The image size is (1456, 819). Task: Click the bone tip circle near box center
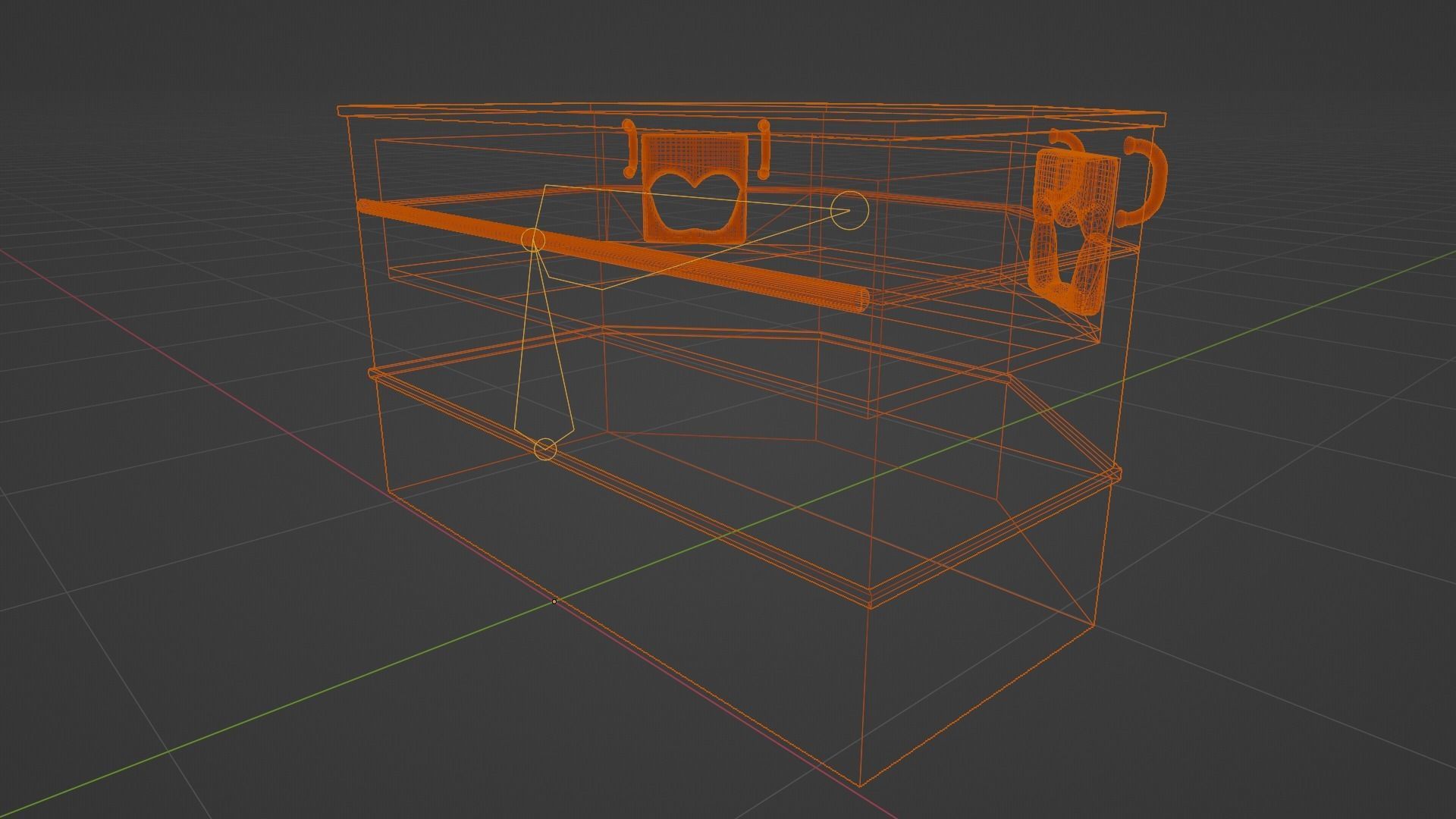click(849, 211)
